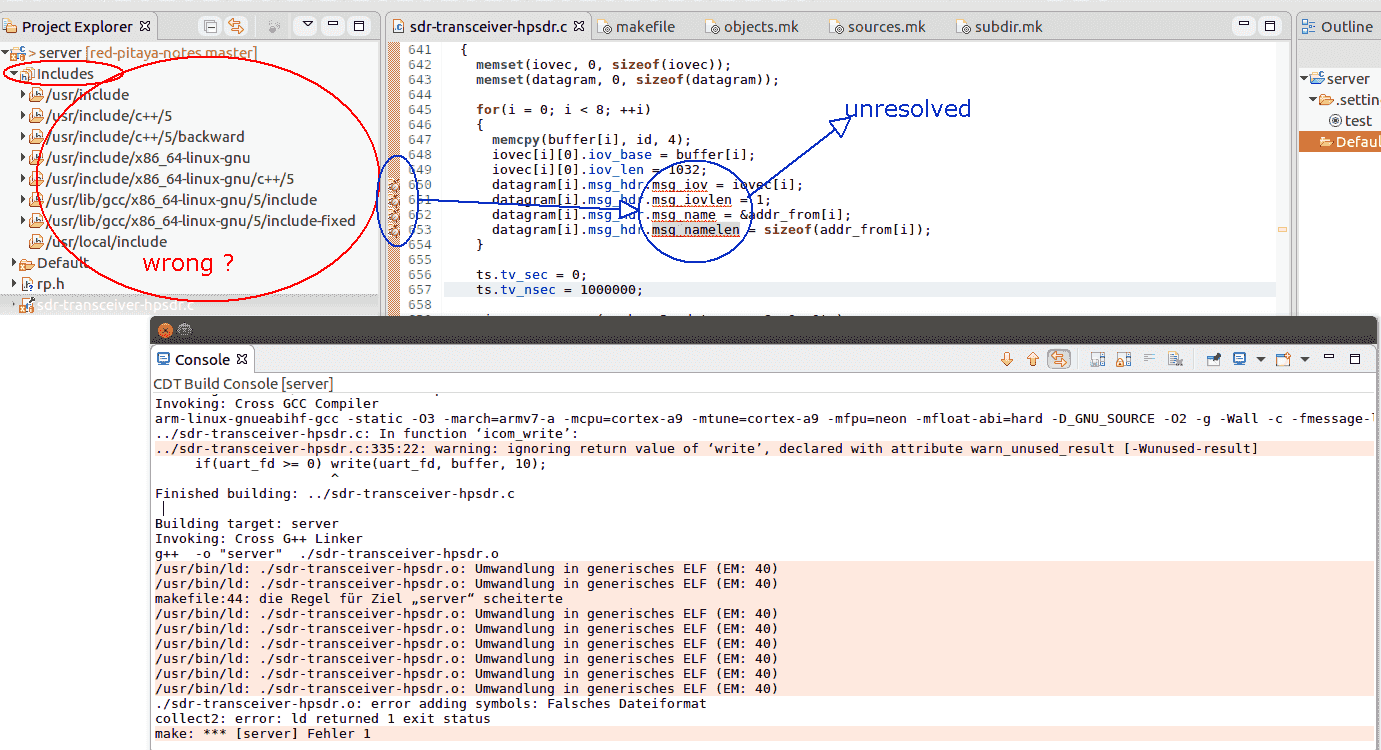Expand the Default build folder

click(x=14, y=263)
